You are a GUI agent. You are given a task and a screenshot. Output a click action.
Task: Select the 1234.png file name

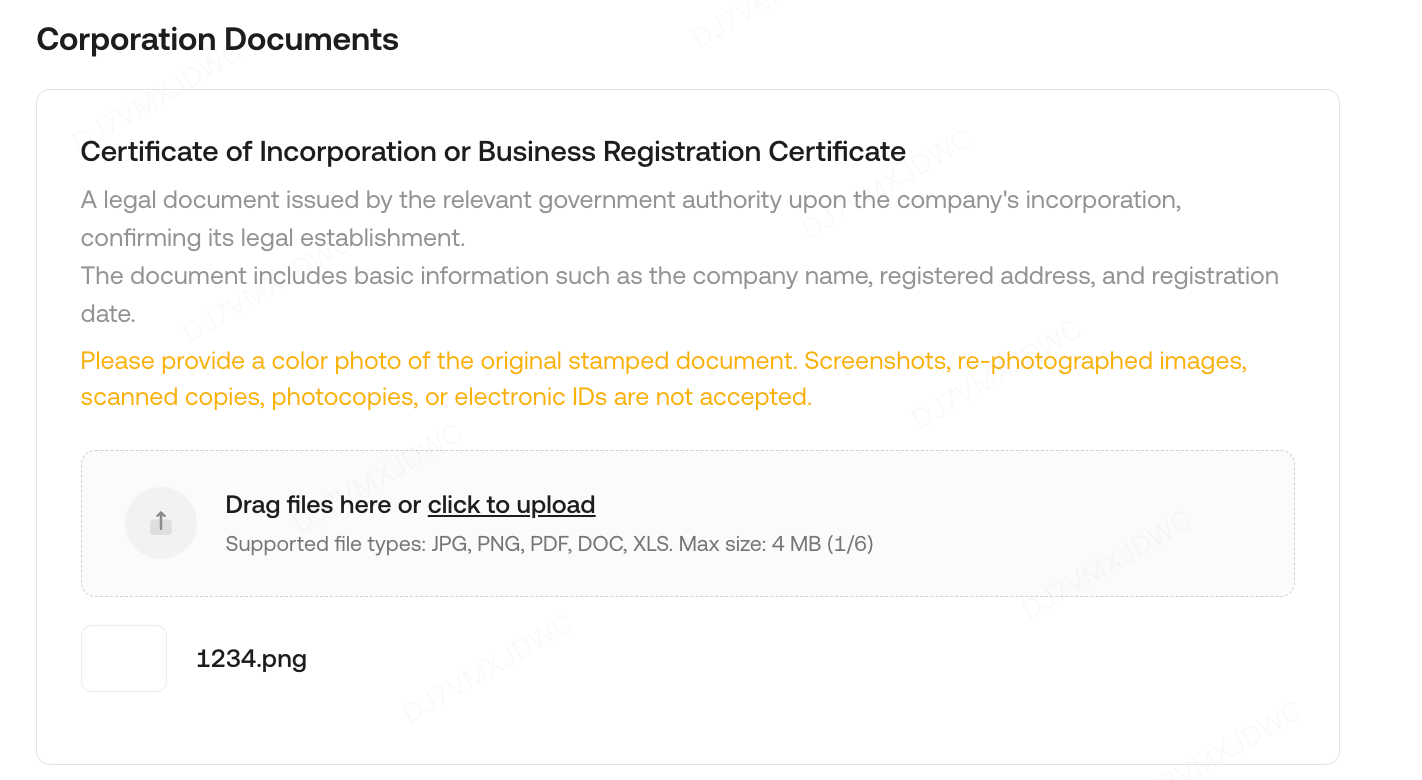point(252,659)
